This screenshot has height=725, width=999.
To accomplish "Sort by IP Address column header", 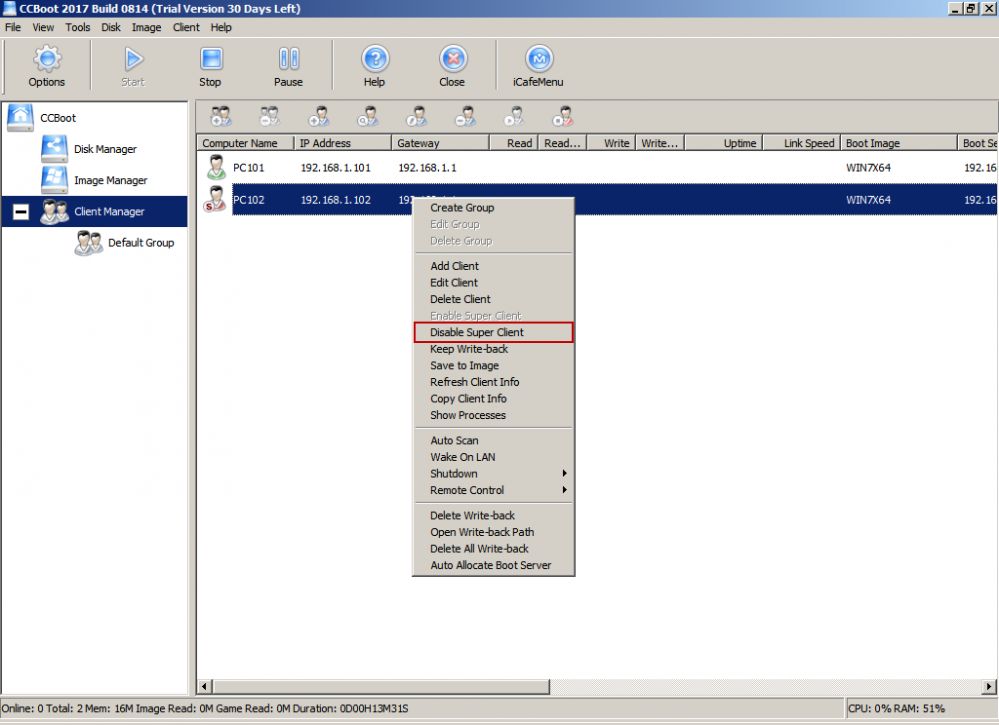I will click(x=343, y=143).
